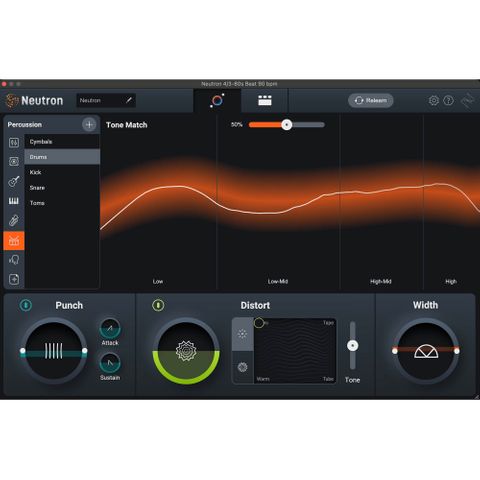The image size is (480, 480).
Task: Click the white tone match curve line
Action: tap(267, 213)
